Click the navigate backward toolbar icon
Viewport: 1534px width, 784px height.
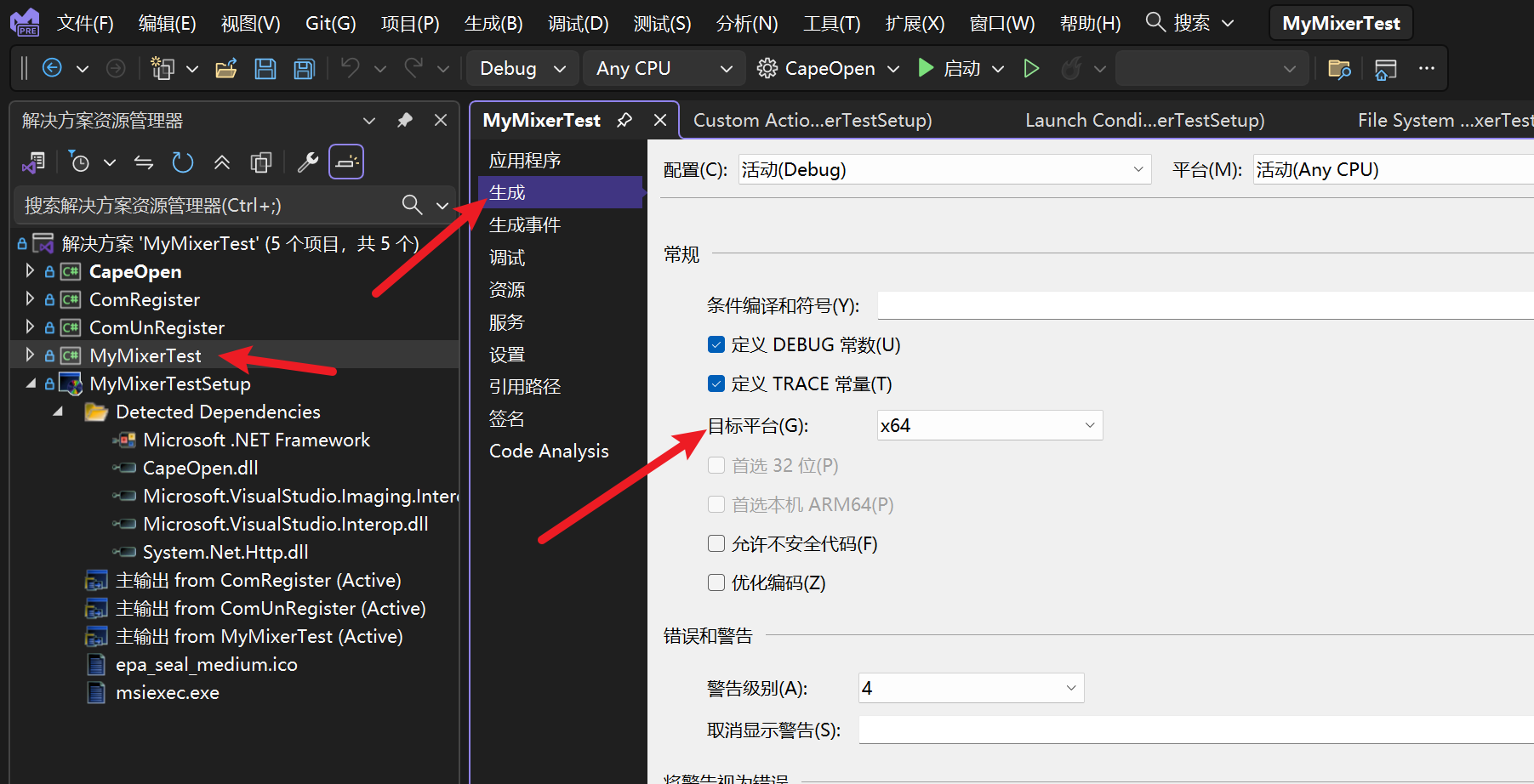click(x=52, y=68)
